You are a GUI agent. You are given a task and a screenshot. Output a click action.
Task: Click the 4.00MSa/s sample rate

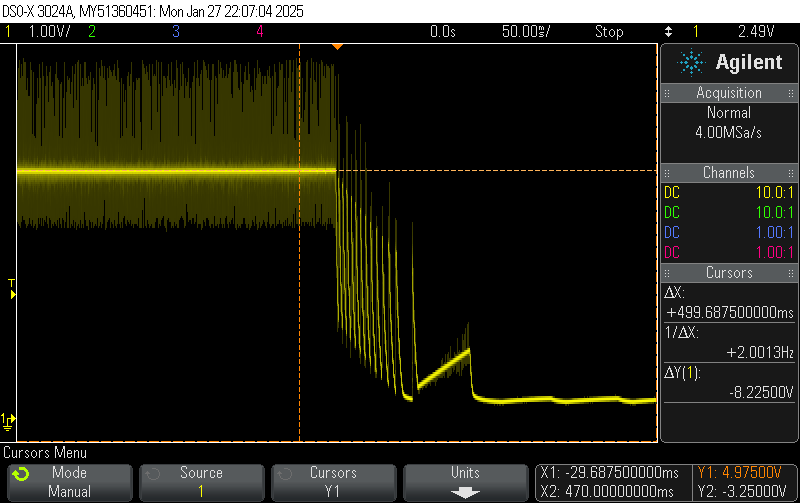coord(729,133)
